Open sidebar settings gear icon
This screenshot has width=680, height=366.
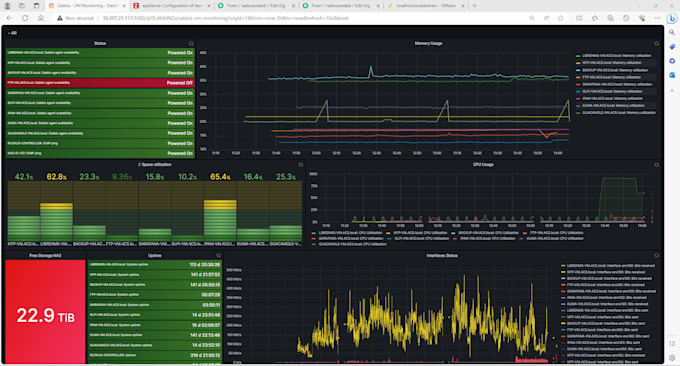tap(672, 358)
